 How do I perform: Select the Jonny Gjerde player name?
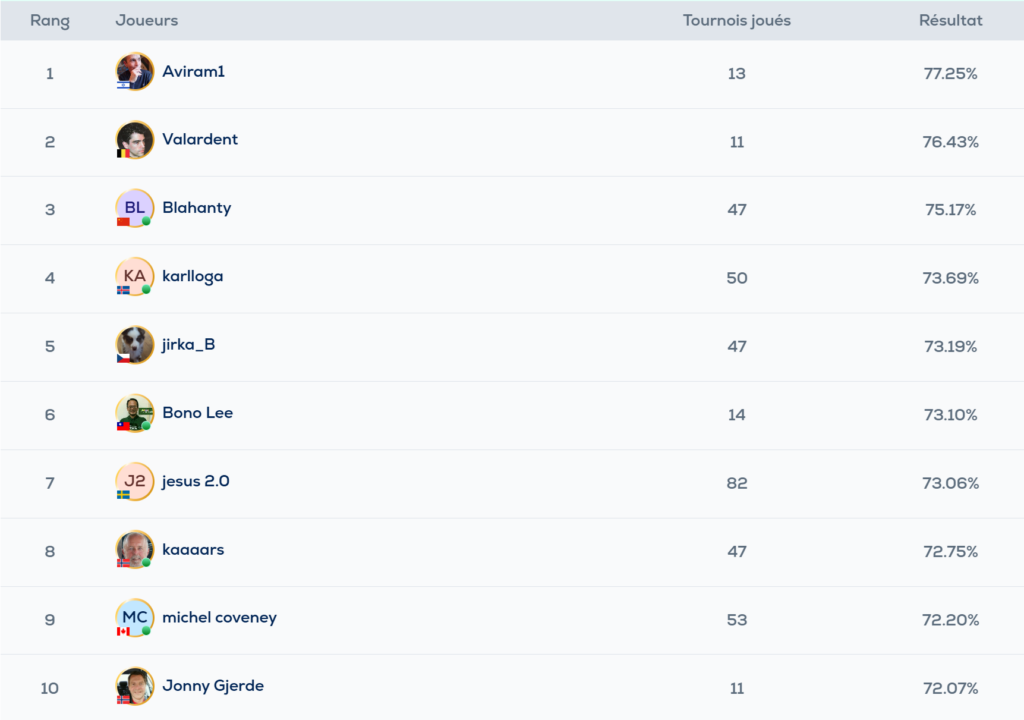pos(213,686)
